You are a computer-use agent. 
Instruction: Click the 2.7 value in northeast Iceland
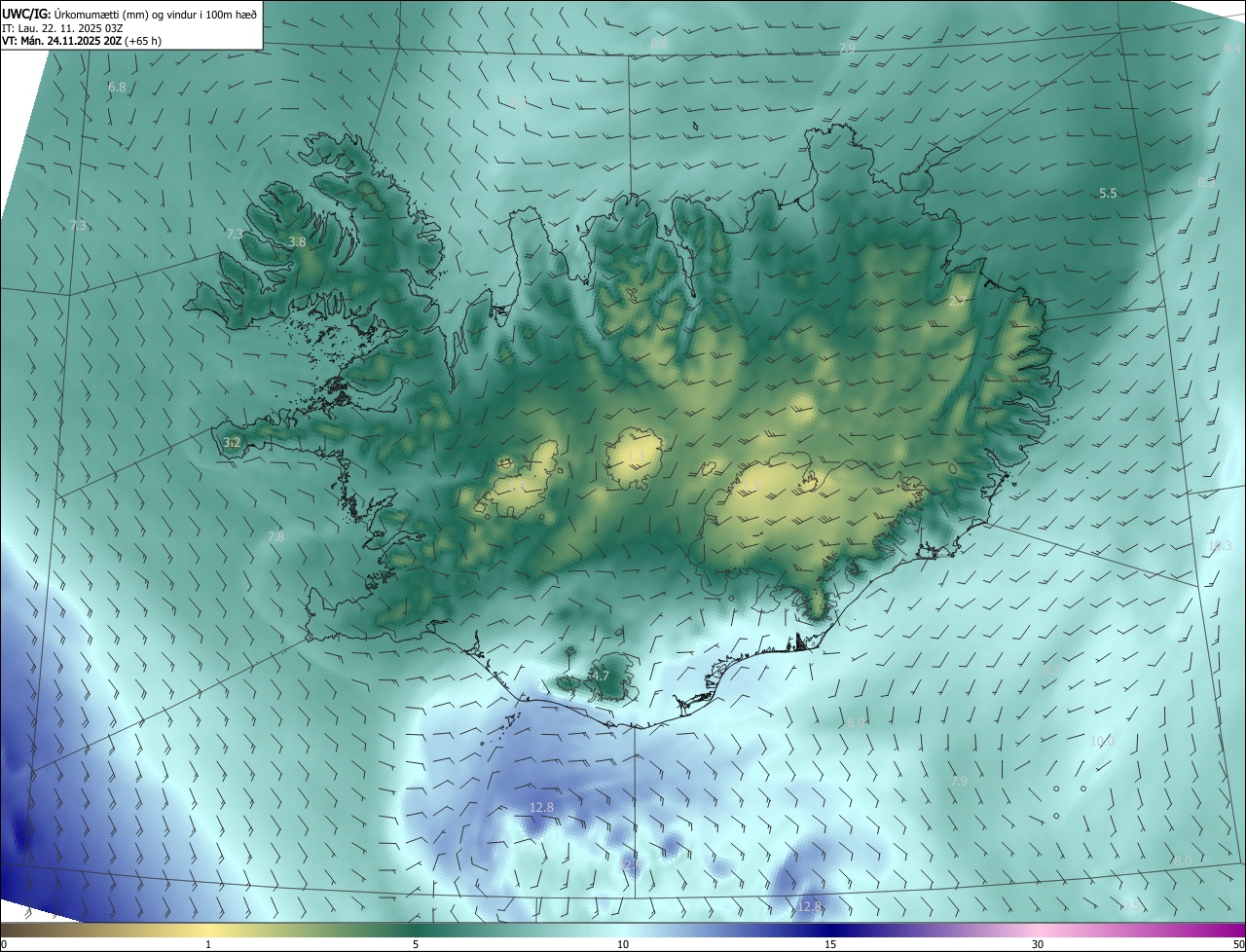957,302
